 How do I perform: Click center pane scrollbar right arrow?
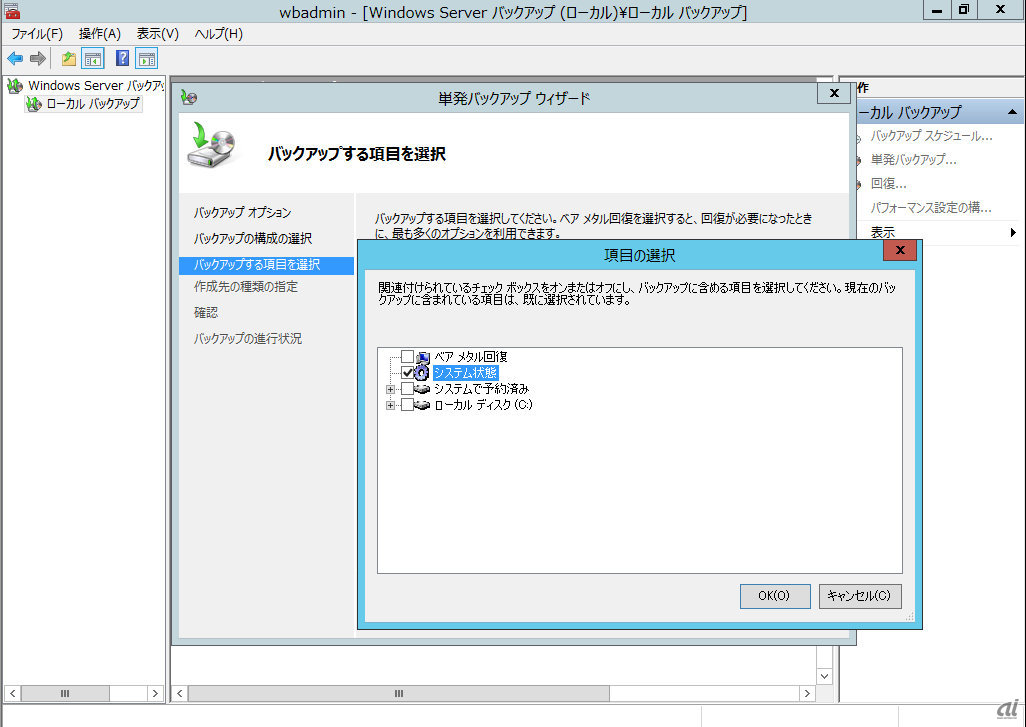(807, 694)
